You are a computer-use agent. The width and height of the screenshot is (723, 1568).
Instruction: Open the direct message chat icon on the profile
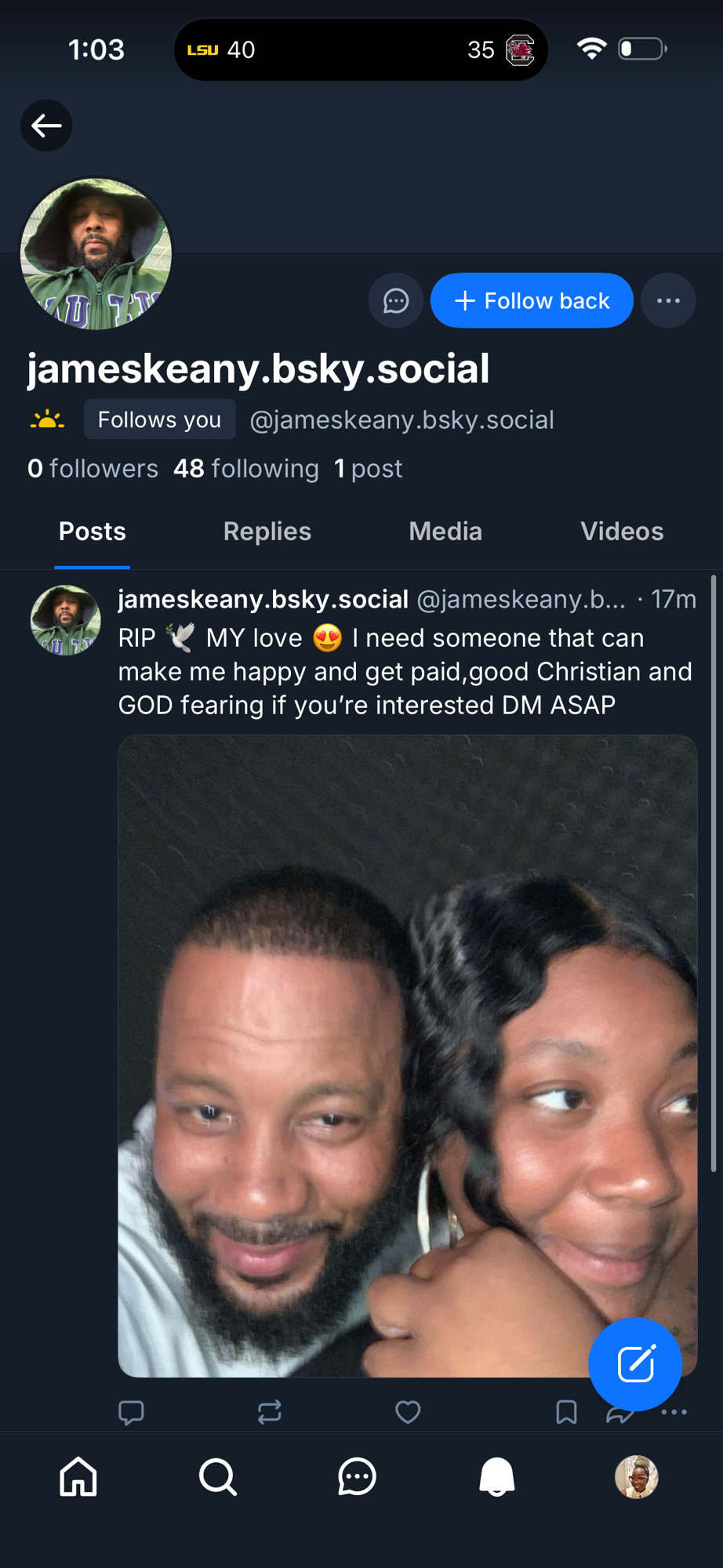(396, 301)
